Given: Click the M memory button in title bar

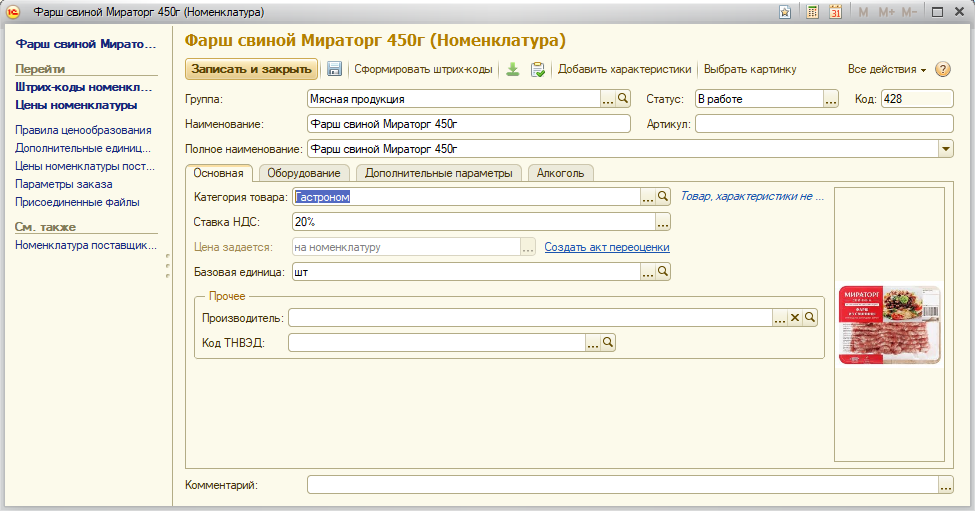Looking at the screenshot, I should (x=863, y=12).
